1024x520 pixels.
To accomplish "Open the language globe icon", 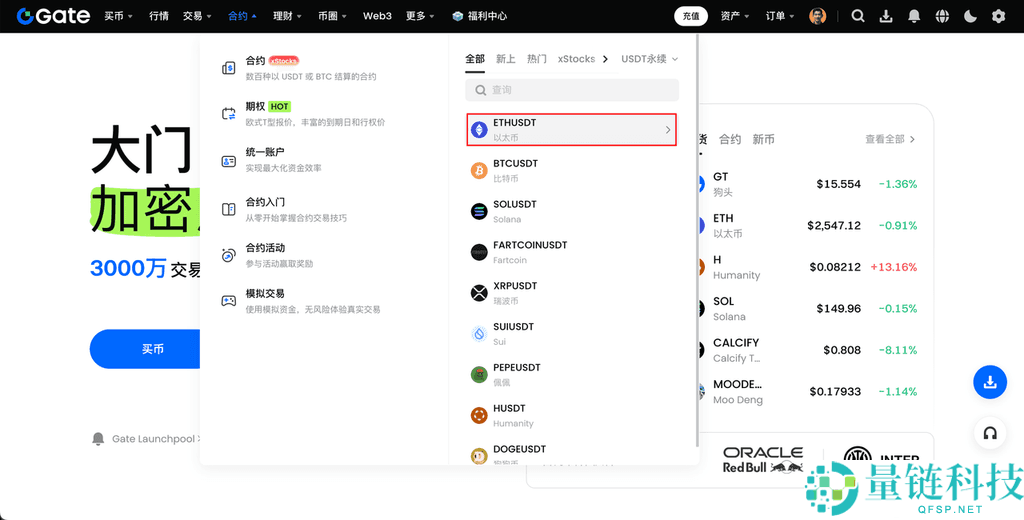I will (942, 16).
